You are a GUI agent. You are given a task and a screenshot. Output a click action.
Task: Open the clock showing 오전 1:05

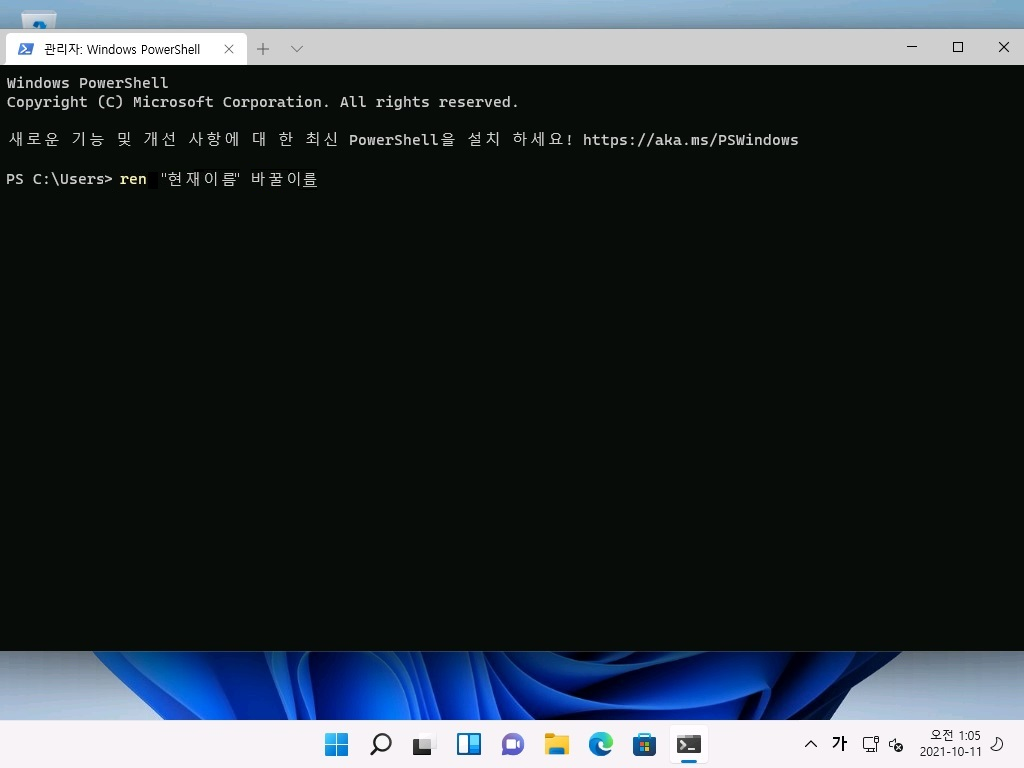(x=950, y=744)
